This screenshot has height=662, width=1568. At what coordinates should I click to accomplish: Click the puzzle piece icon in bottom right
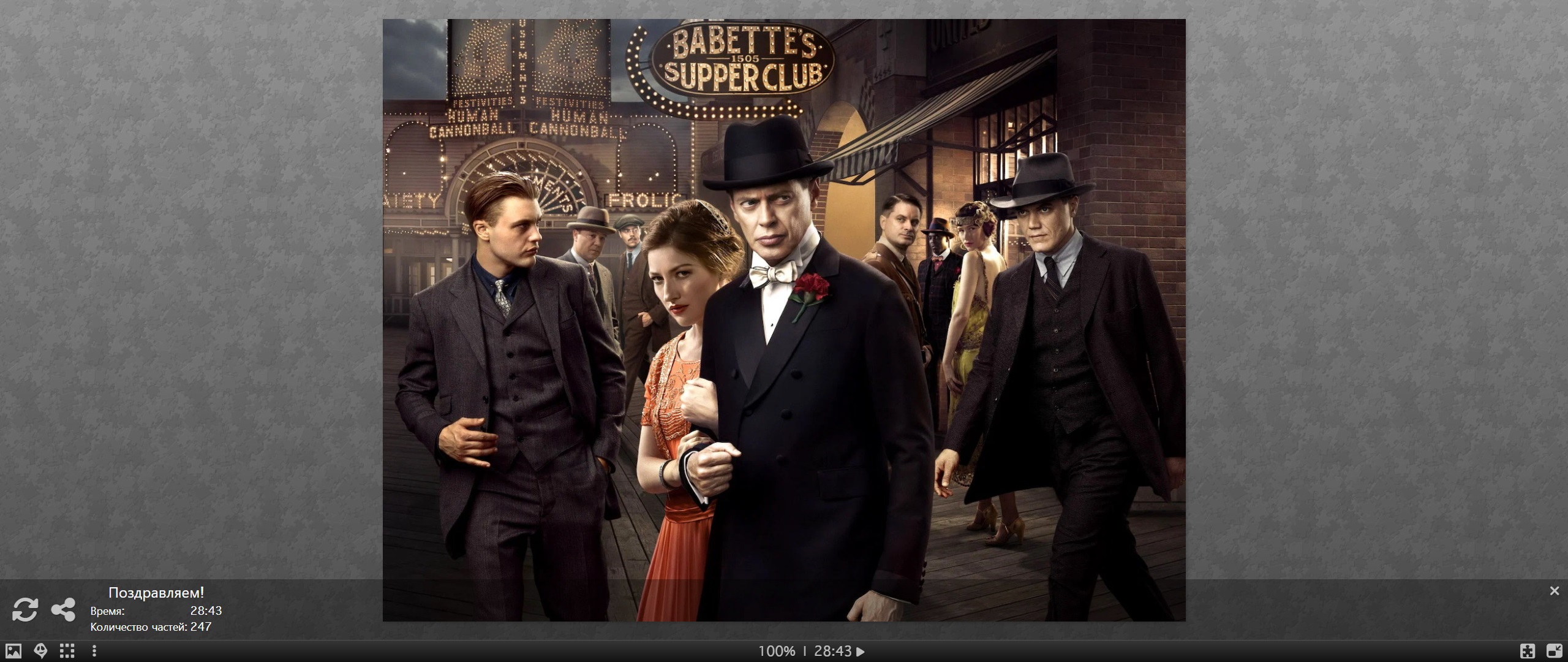point(1528,651)
